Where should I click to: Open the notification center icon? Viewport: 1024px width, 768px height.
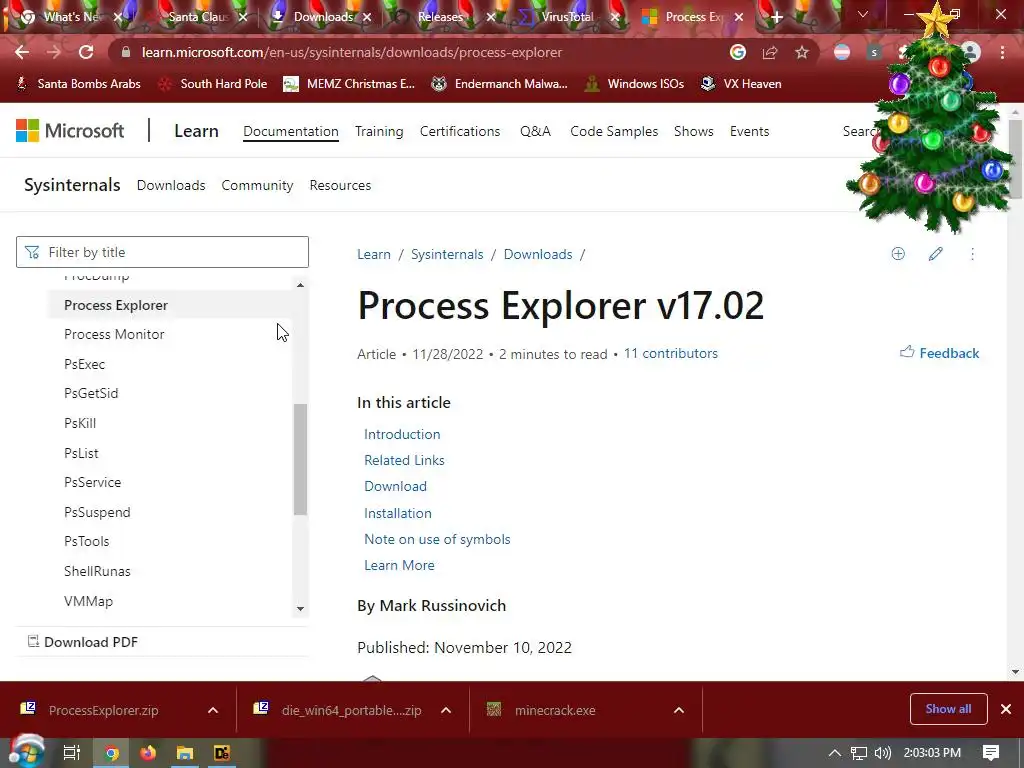(x=991, y=753)
